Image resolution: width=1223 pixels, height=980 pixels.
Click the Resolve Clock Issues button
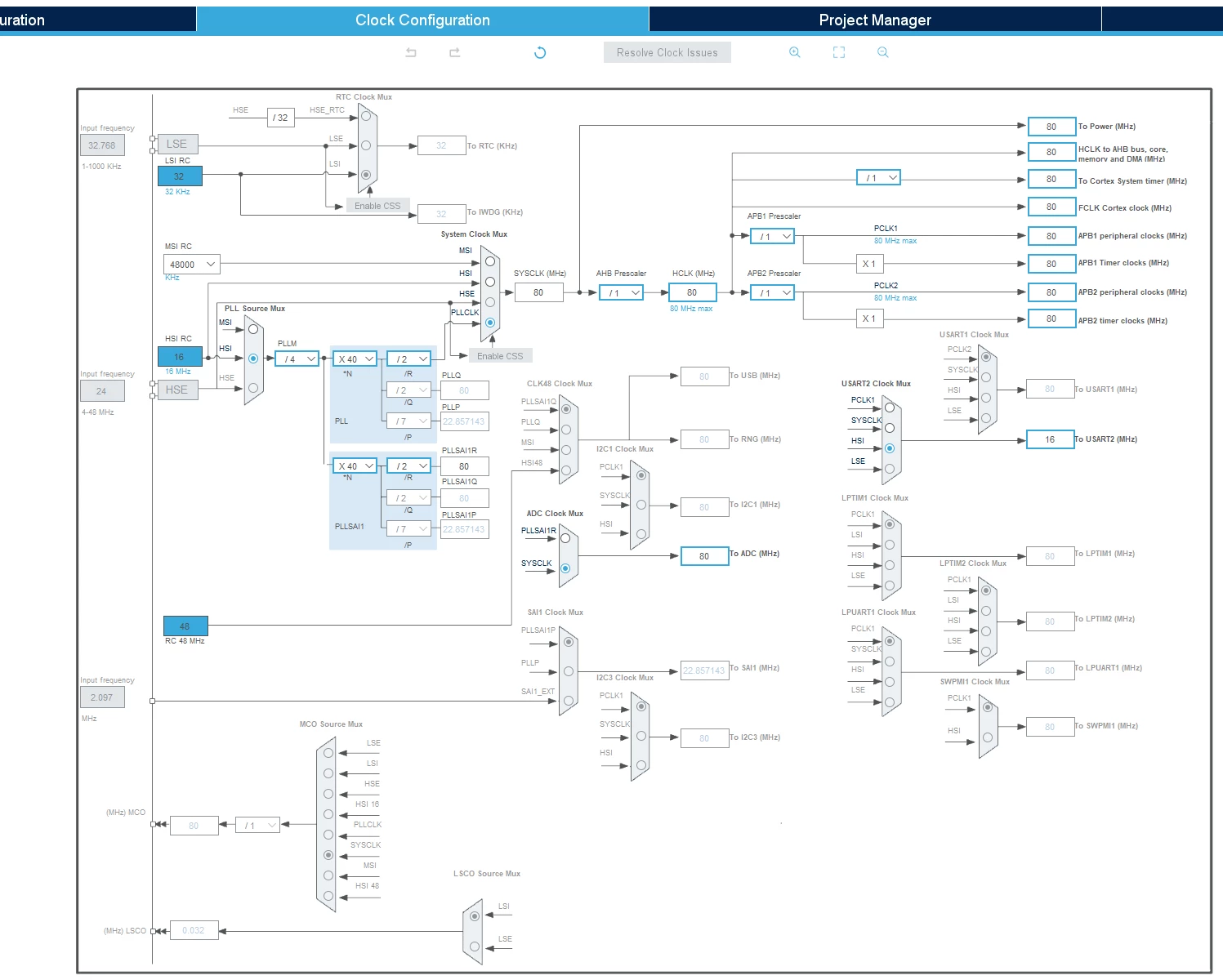667,52
